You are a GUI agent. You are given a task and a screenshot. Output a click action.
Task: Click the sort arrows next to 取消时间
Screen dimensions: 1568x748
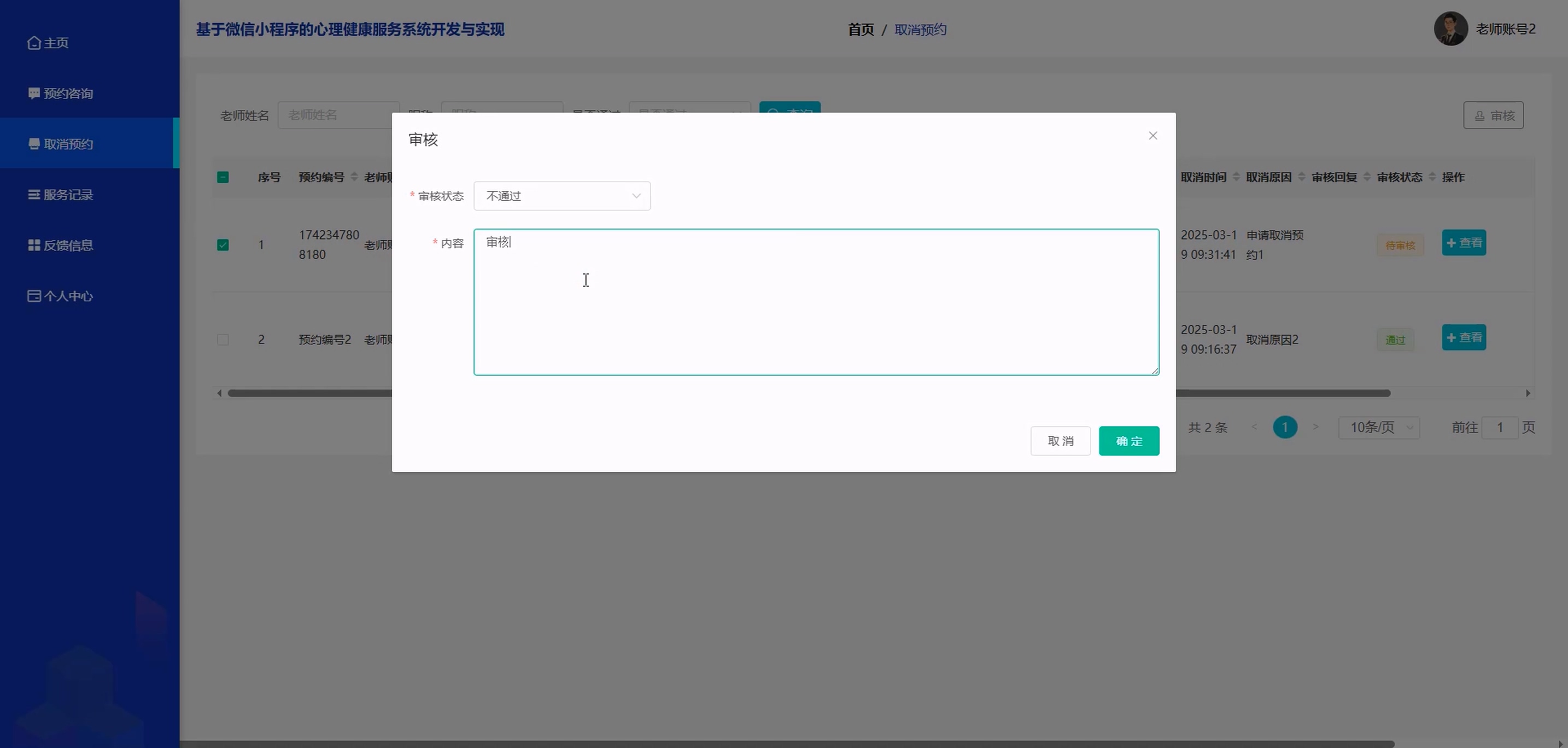pos(1236,177)
